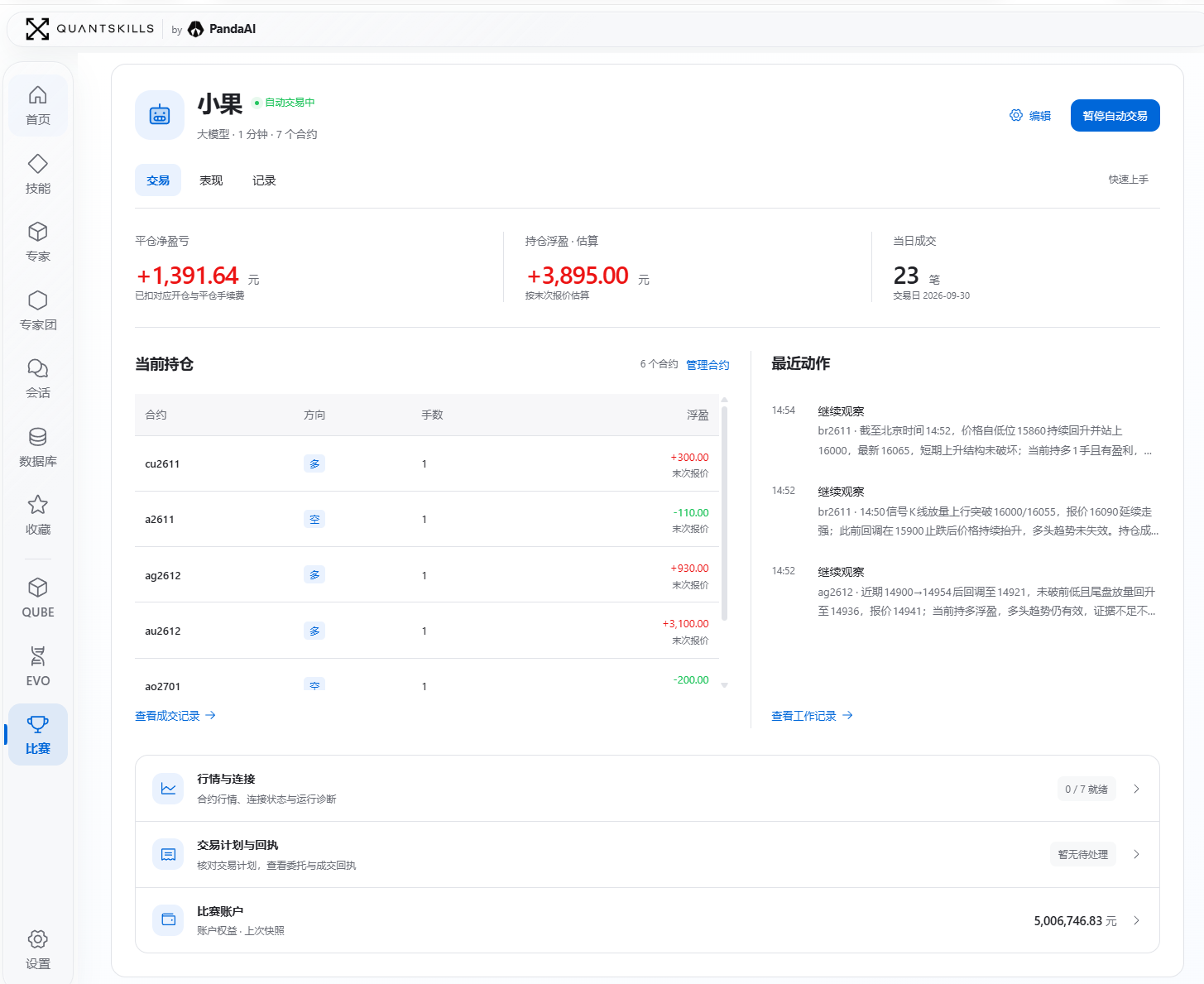Click 快速上手 link
This screenshot has height=984, width=1204.
(x=1128, y=180)
